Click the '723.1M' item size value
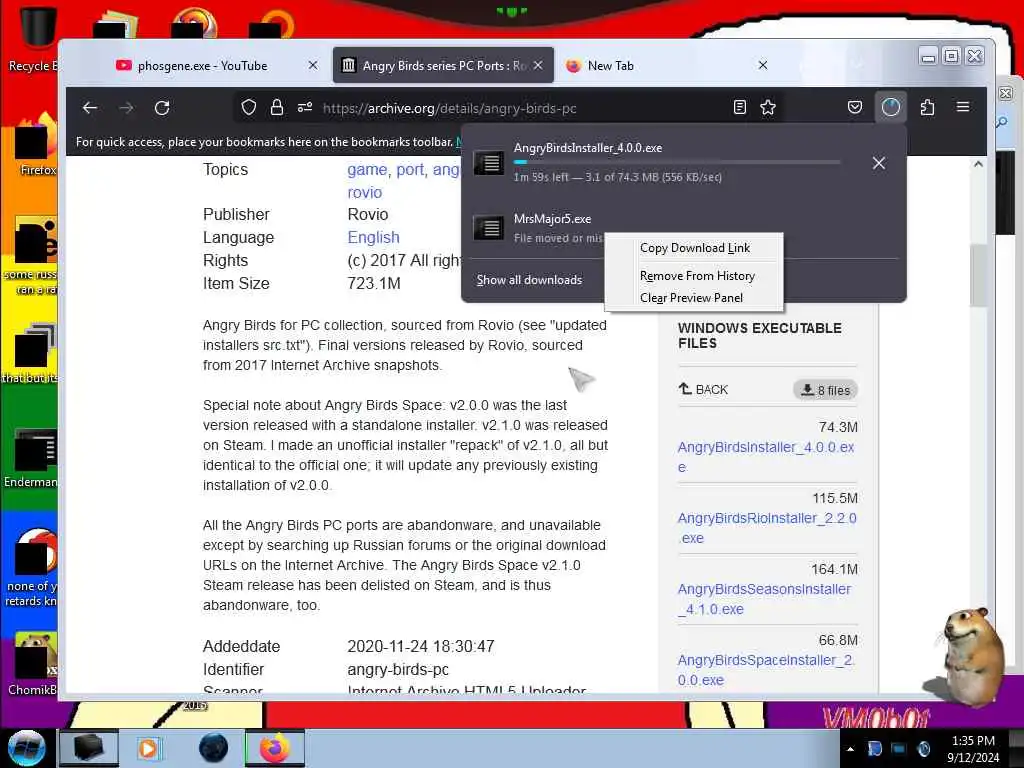This screenshot has width=1024, height=768. coord(374,283)
